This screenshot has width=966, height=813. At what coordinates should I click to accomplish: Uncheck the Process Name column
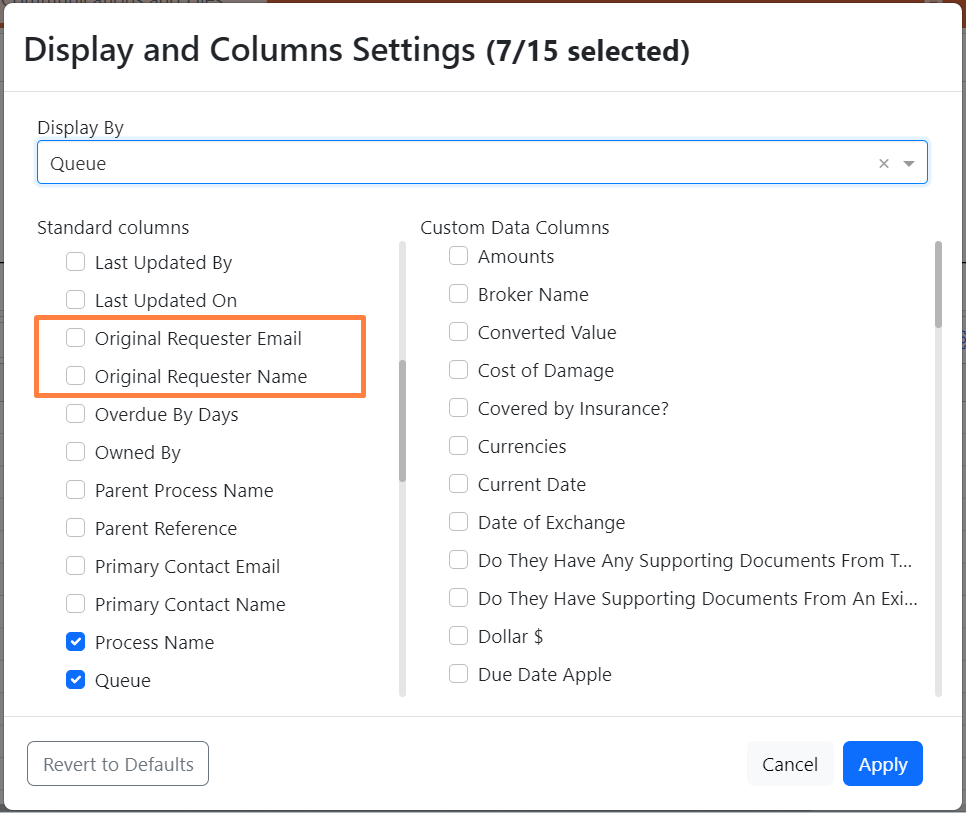coord(76,642)
